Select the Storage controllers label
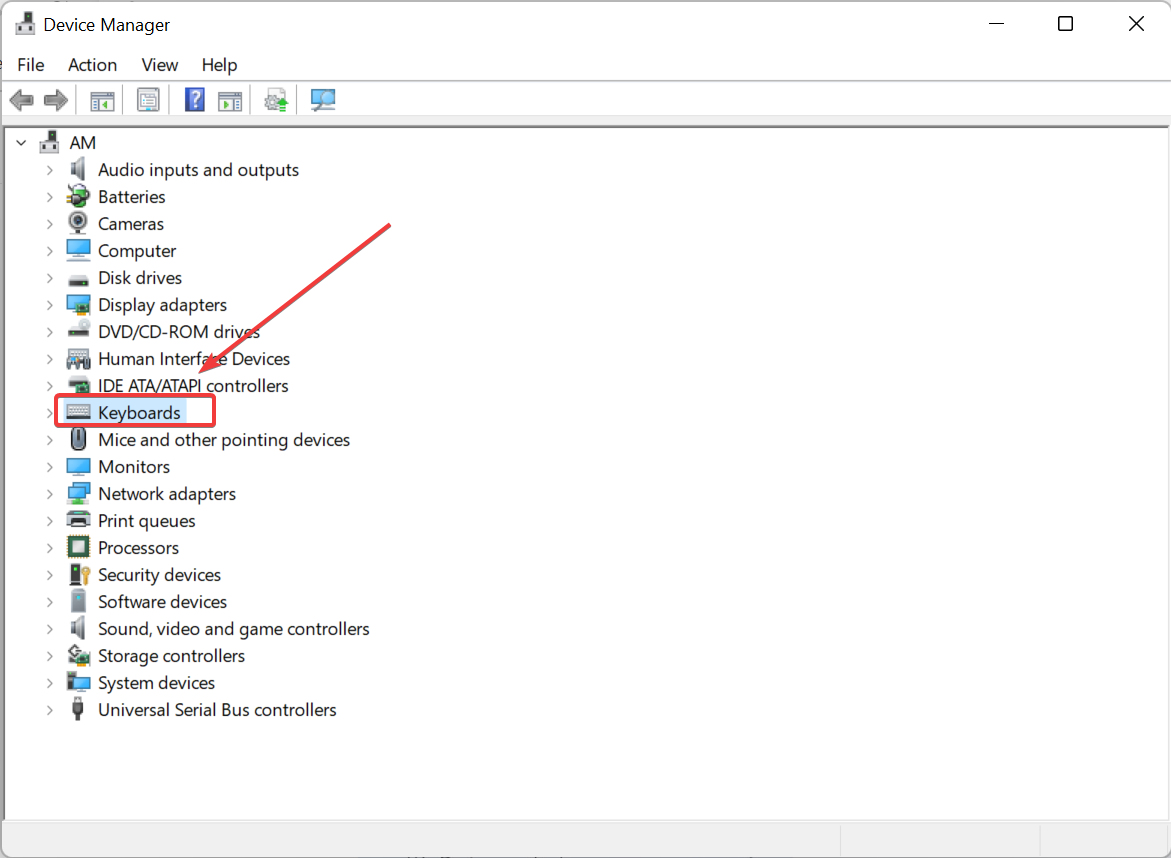 click(172, 656)
